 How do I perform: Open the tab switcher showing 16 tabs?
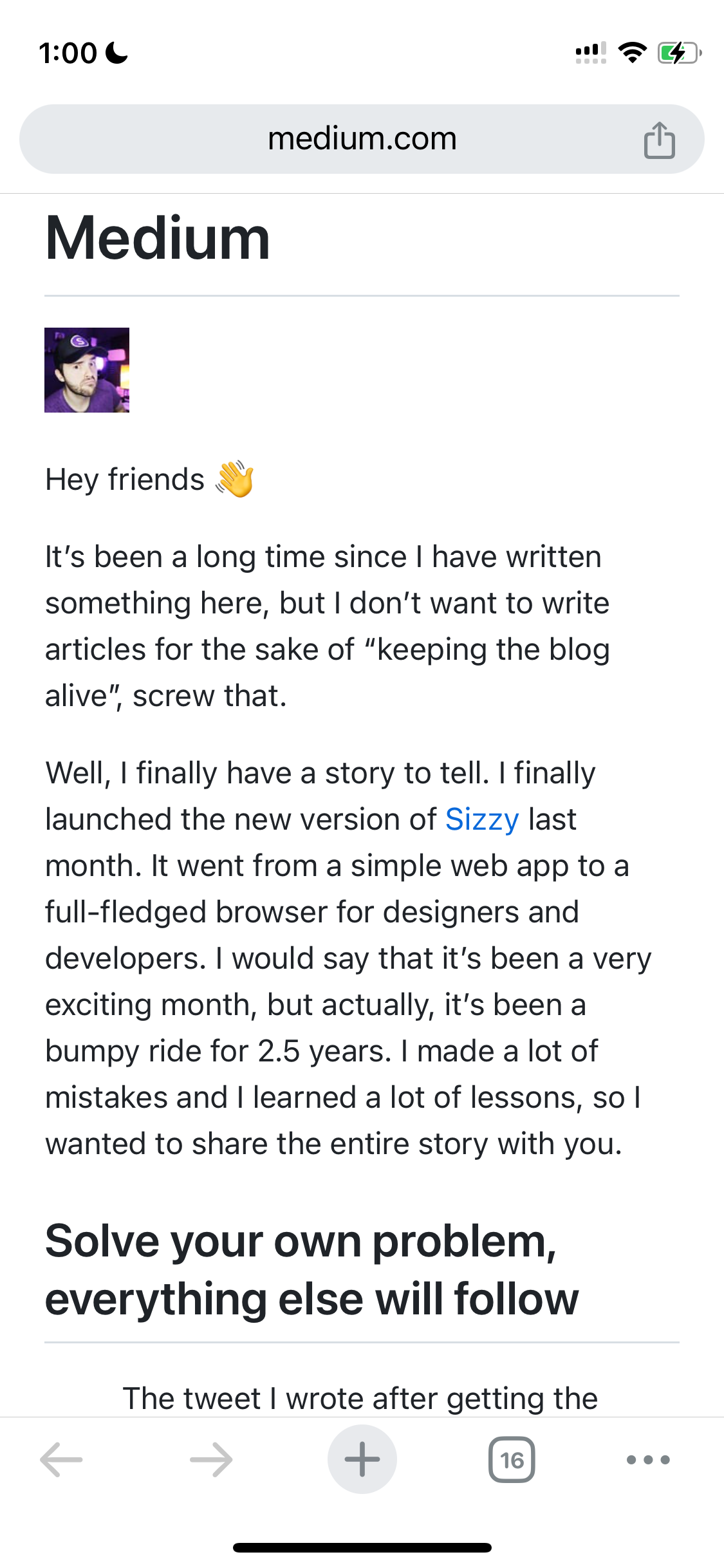coord(512,1459)
